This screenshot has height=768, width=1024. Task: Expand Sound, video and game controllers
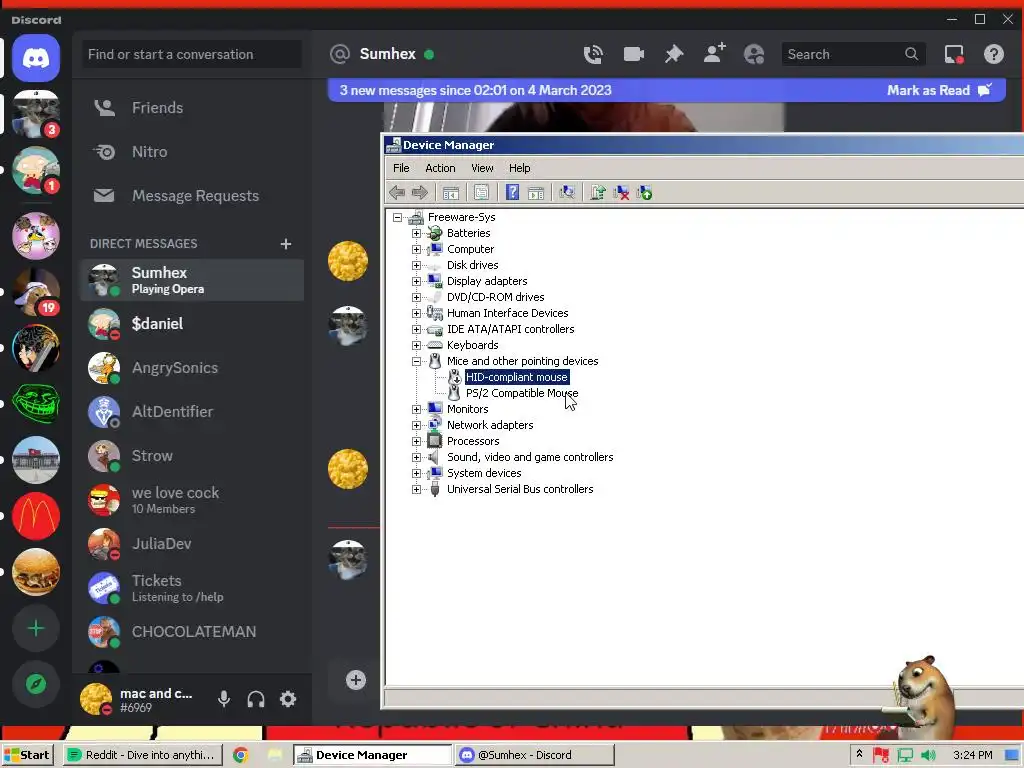coord(416,457)
